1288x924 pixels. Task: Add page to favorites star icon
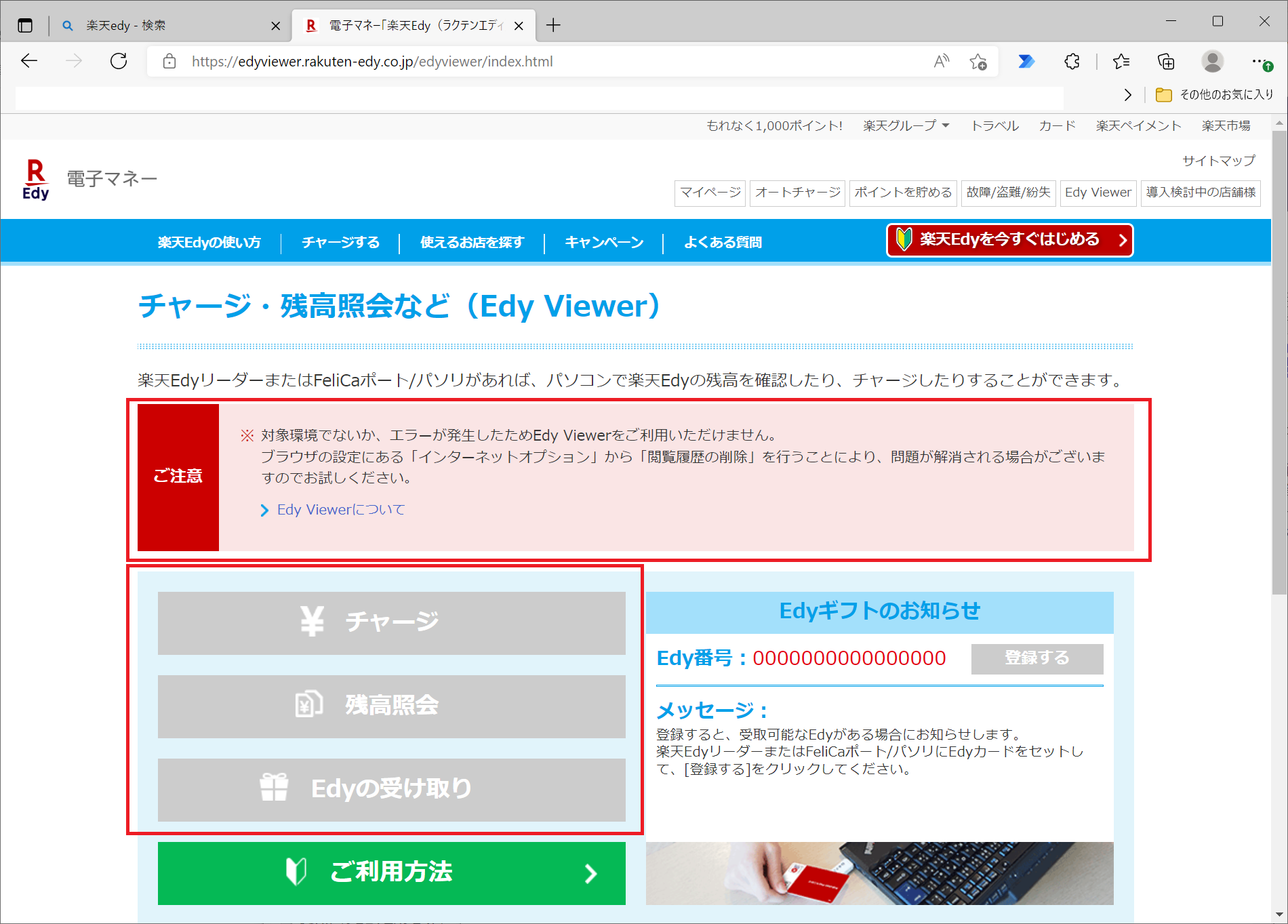pyautogui.click(x=978, y=62)
